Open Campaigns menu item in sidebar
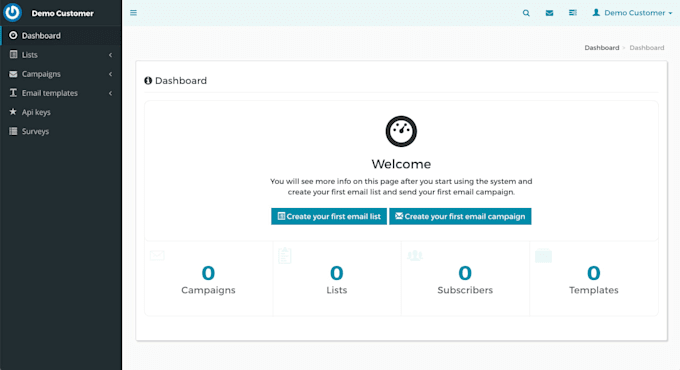The height and width of the screenshot is (370, 680). (61, 74)
